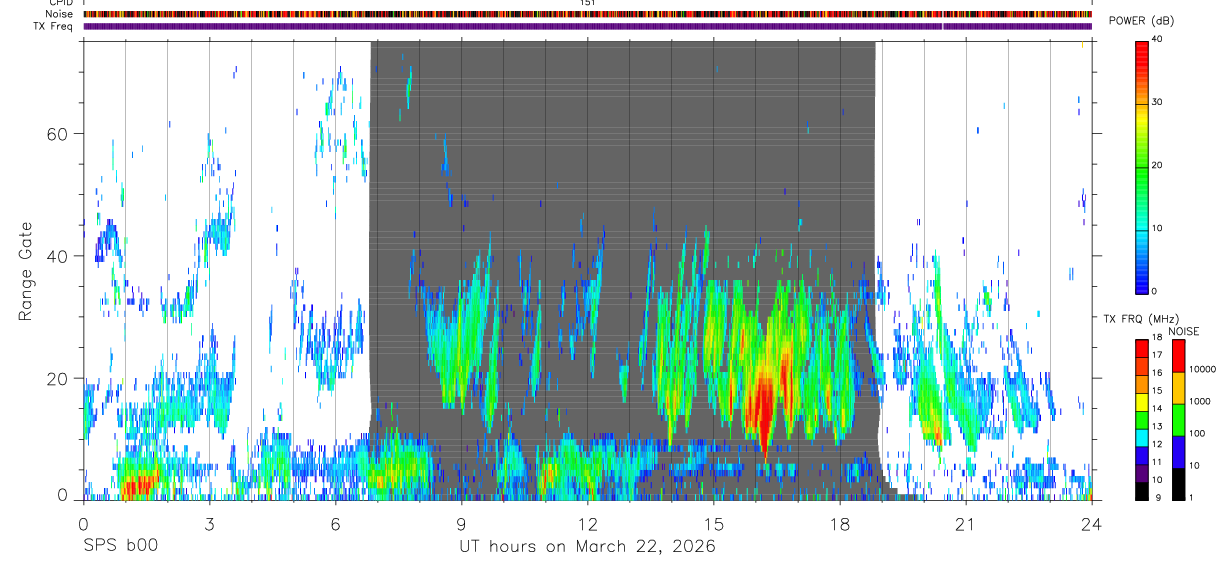Click the purple TX Freq strip above the plot
This screenshot has width=1228, height=567.
(587, 26)
